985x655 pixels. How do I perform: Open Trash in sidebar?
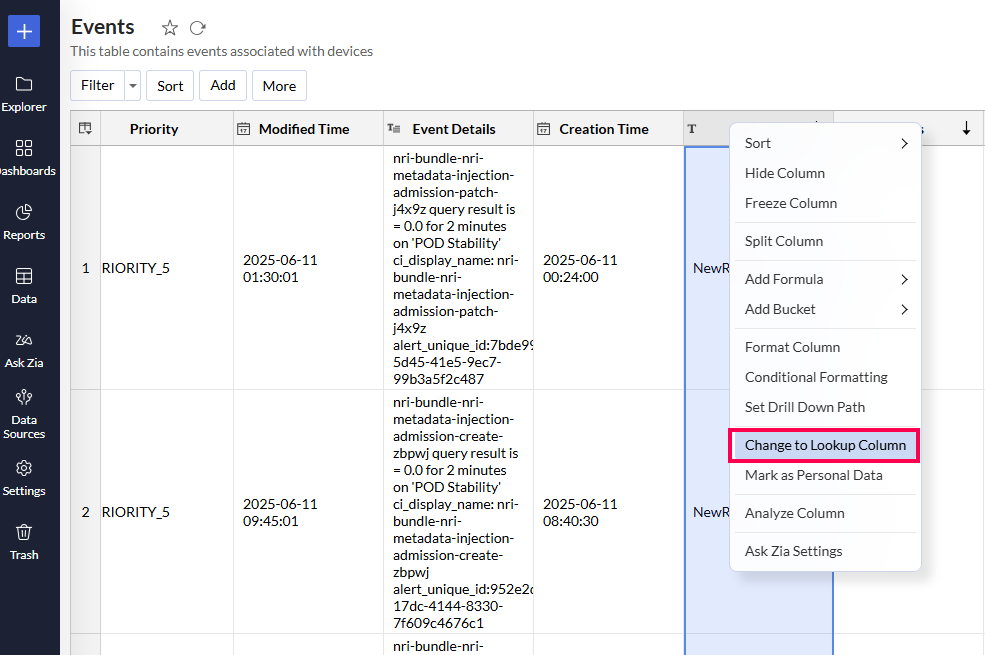tap(24, 541)
